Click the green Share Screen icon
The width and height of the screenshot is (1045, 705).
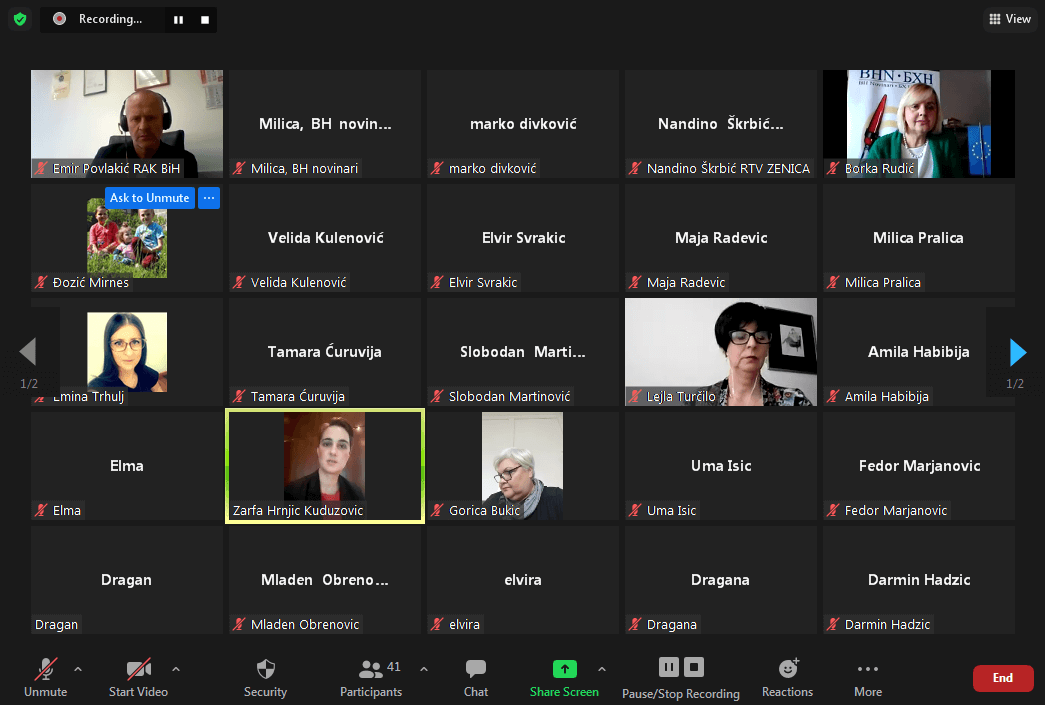[564, 669]
